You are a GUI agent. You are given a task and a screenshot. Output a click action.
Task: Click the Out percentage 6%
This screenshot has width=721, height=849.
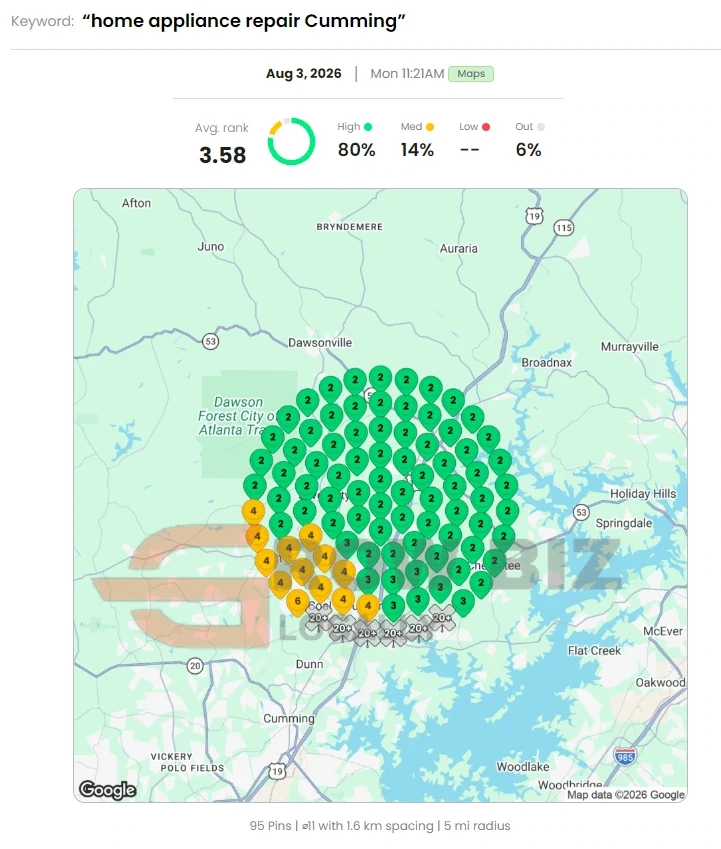[x=528, y=150]
